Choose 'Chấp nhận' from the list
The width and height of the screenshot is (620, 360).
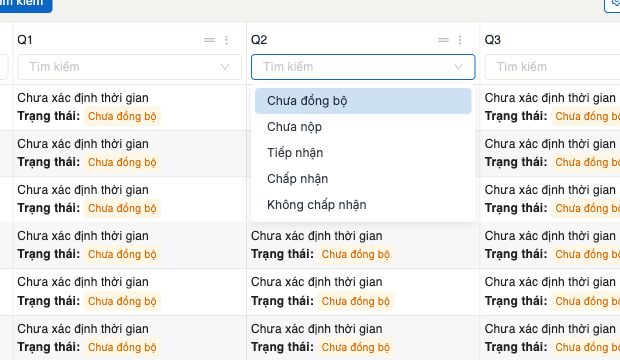tap(363, 179)
